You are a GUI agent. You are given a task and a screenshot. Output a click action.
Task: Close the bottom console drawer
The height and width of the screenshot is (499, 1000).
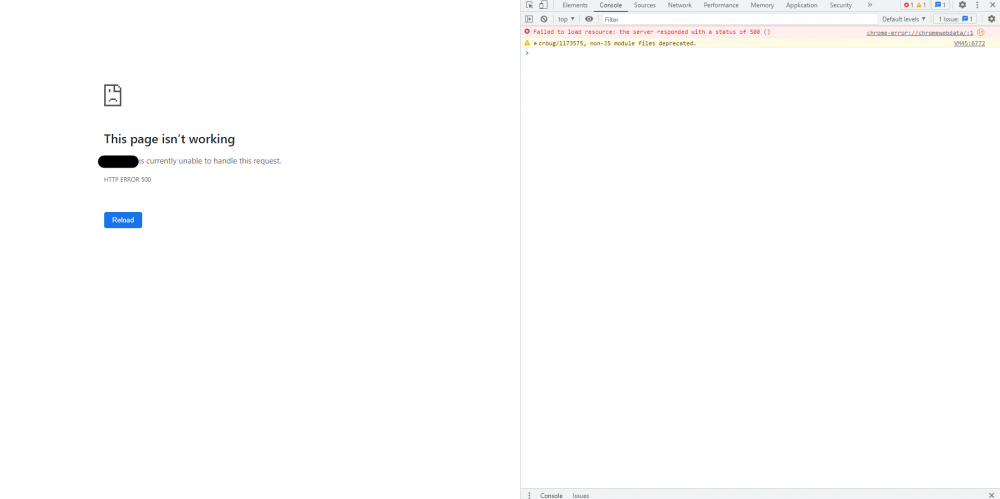[991, 495]
